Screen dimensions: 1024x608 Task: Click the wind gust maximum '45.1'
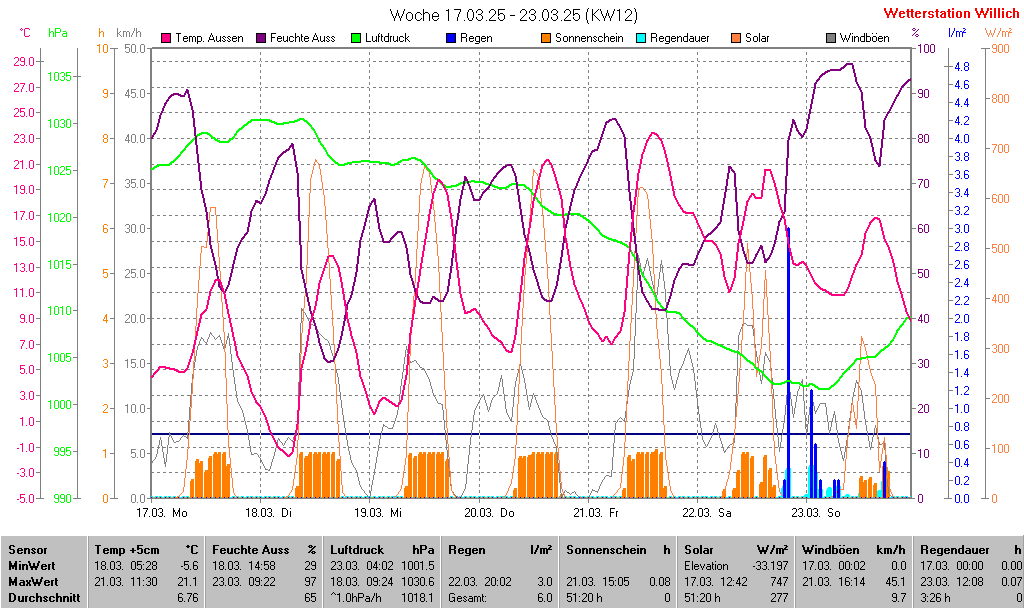pyautogui.click(x=895, y=581)
